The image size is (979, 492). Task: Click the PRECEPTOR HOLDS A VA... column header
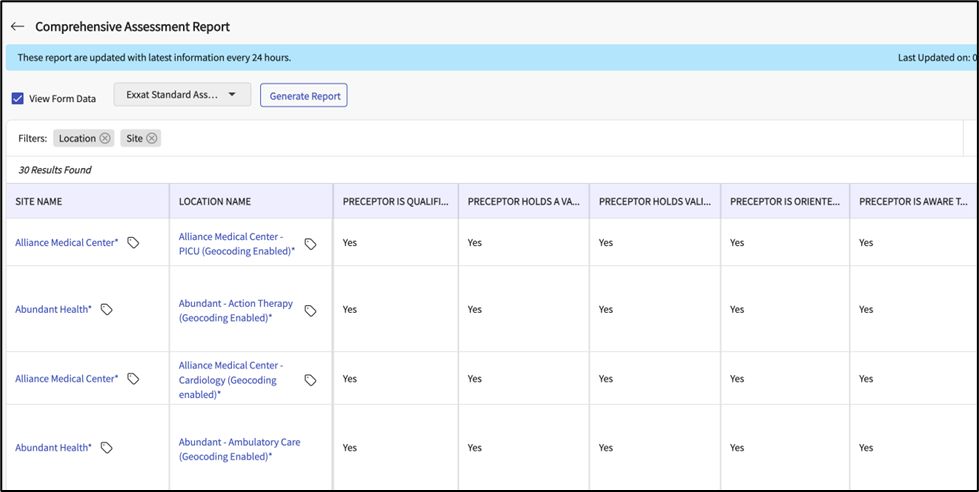coord(523,201)
